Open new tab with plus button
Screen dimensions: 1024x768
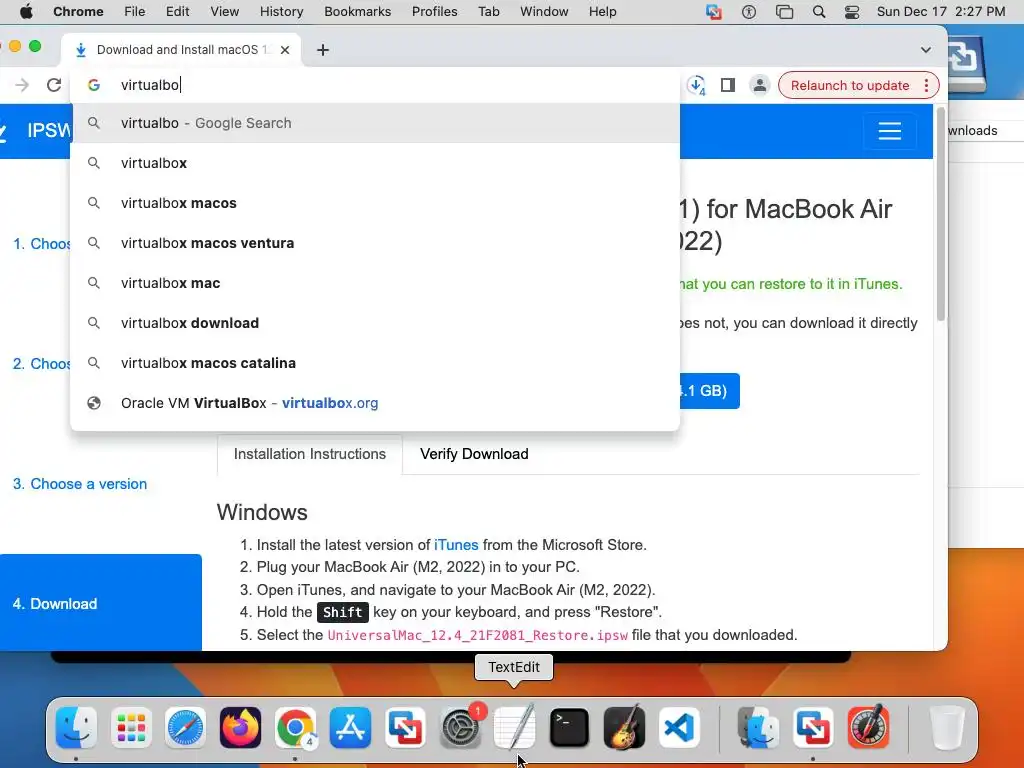point(323,50)
